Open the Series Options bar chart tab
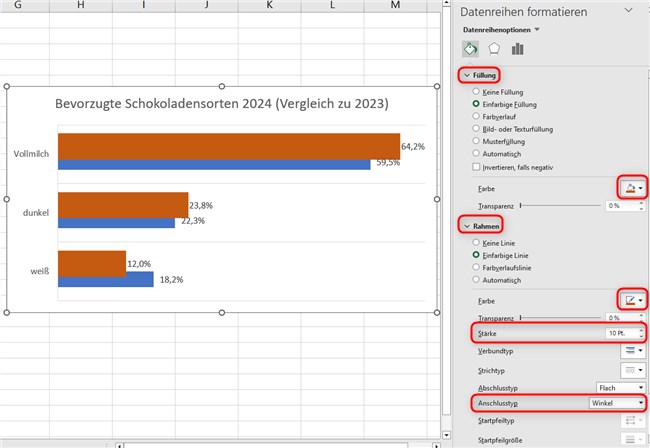650x448 pixels. 518,49
